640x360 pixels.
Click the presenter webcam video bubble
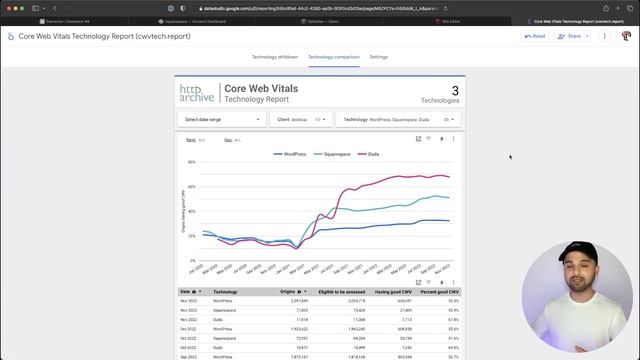(577, 296)
